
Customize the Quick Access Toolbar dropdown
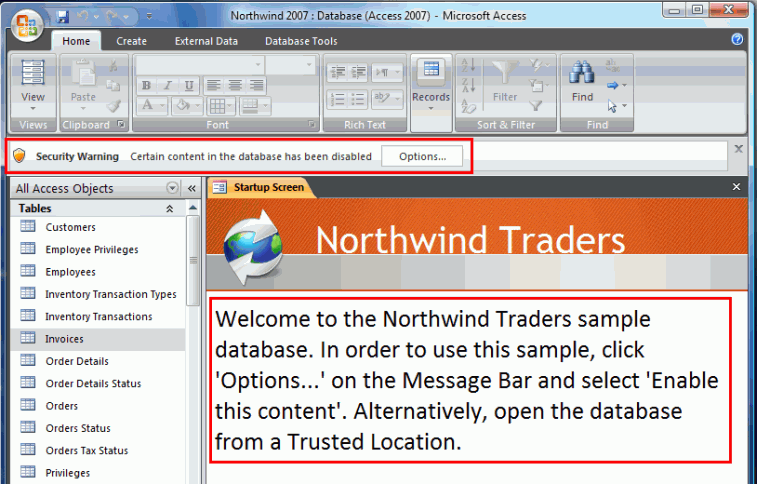(149, 16)
